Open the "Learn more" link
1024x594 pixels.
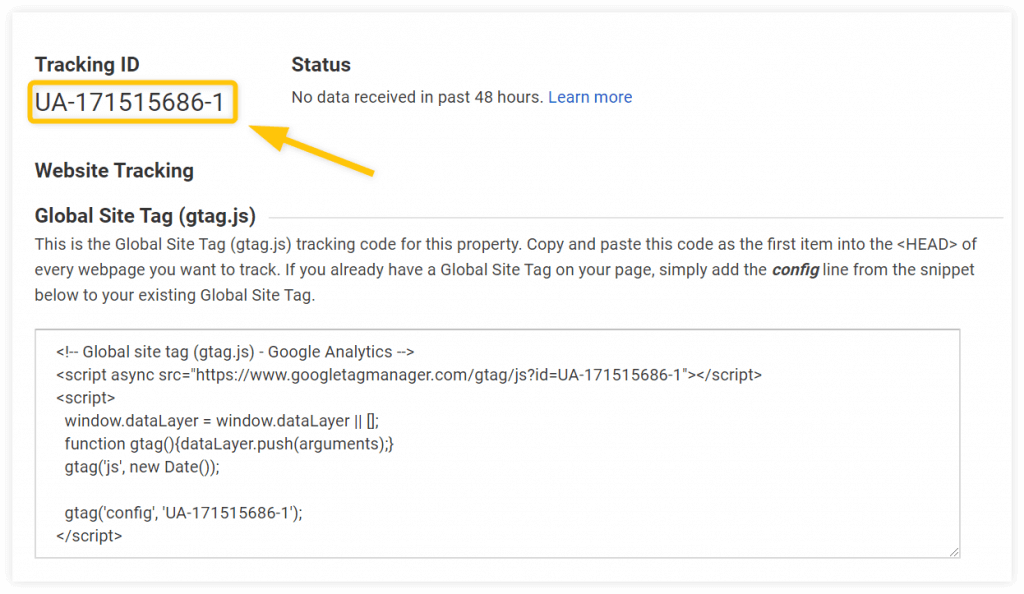[x=590, y=97]
